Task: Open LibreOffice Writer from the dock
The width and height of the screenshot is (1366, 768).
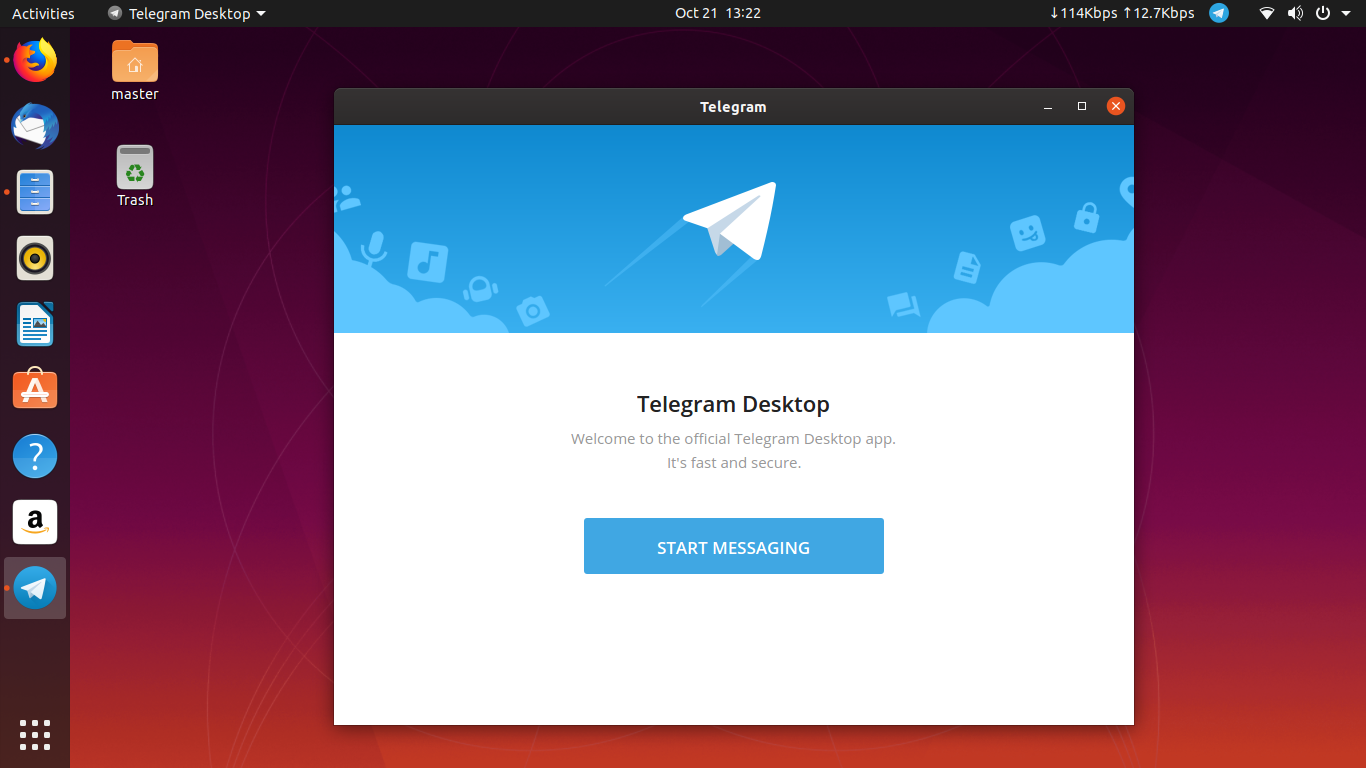Action: tap(34, 324)
